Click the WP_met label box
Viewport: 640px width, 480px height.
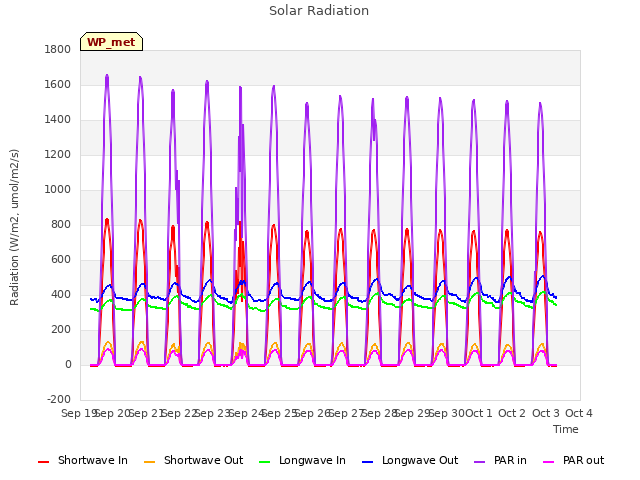coord(111,42)
